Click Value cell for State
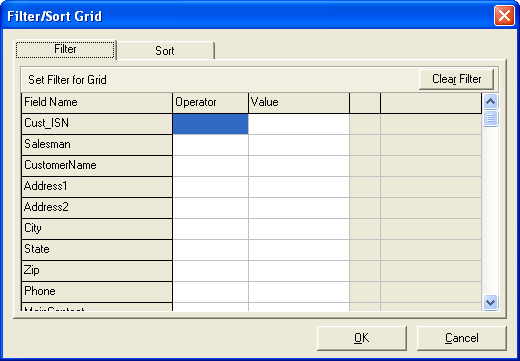The image size is (520, 361). 299,250
